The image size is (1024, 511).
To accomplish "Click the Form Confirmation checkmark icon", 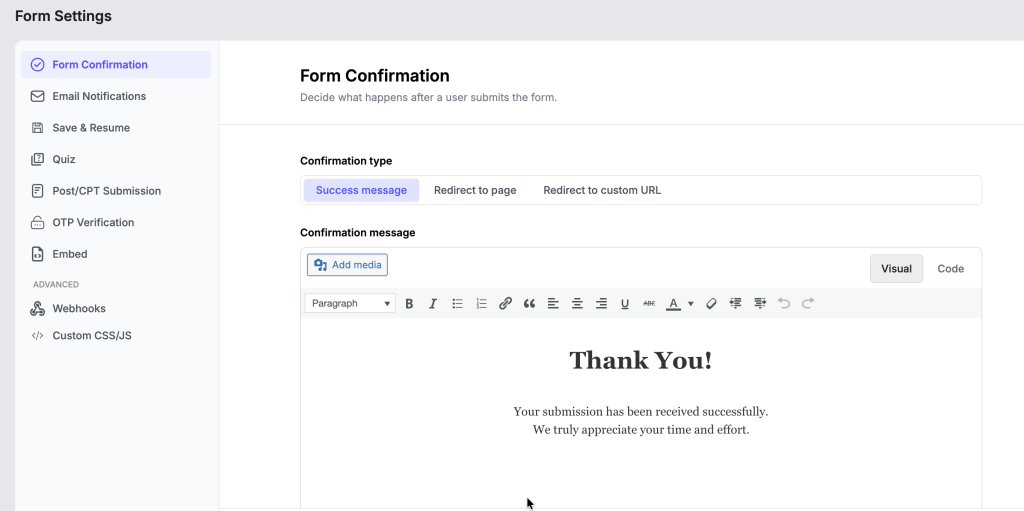I will coord(37,64).
